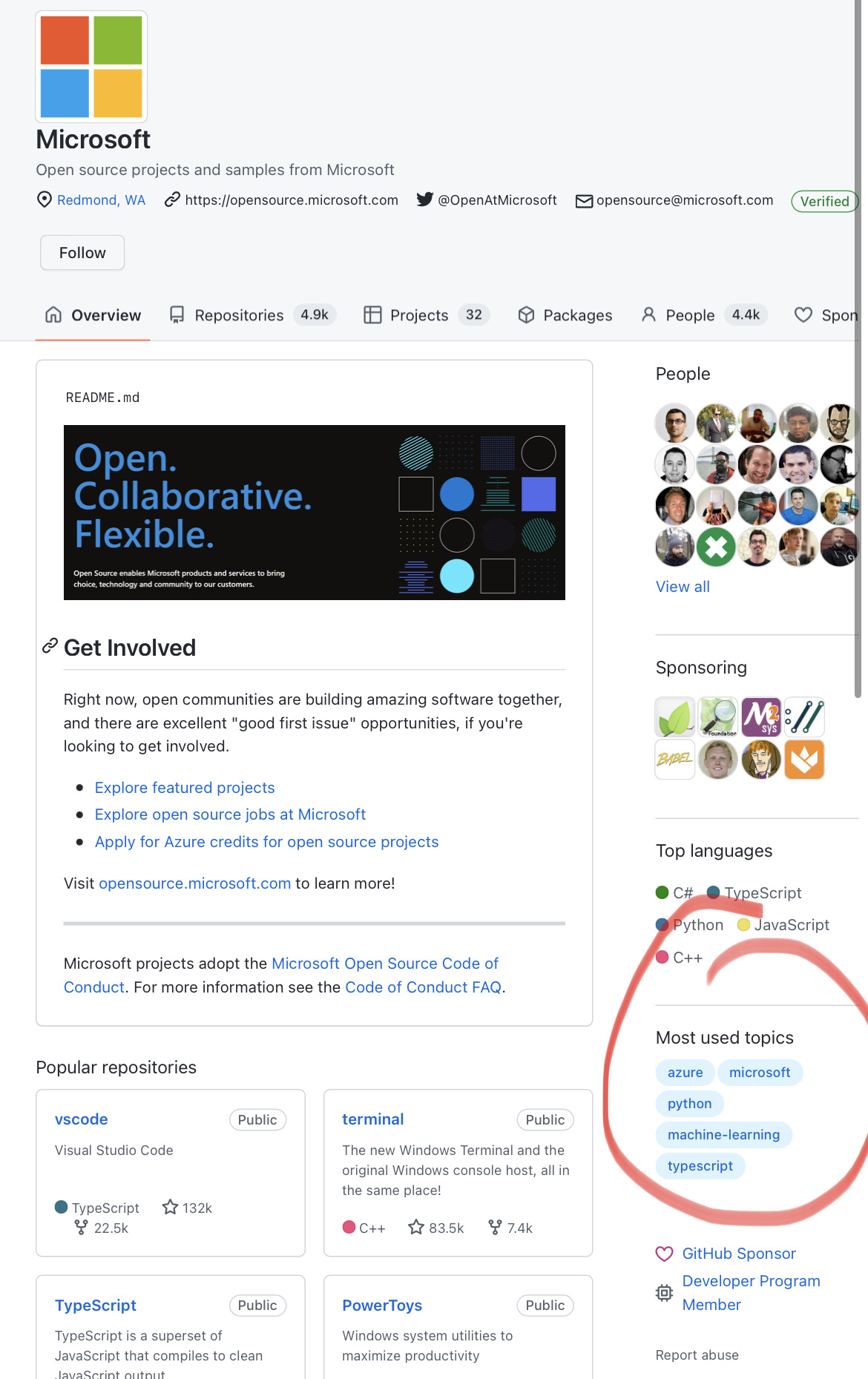Click the M2sys avatar under Sponsoring
Screen dimensions: 868x1379
click(x=761, y=717)
